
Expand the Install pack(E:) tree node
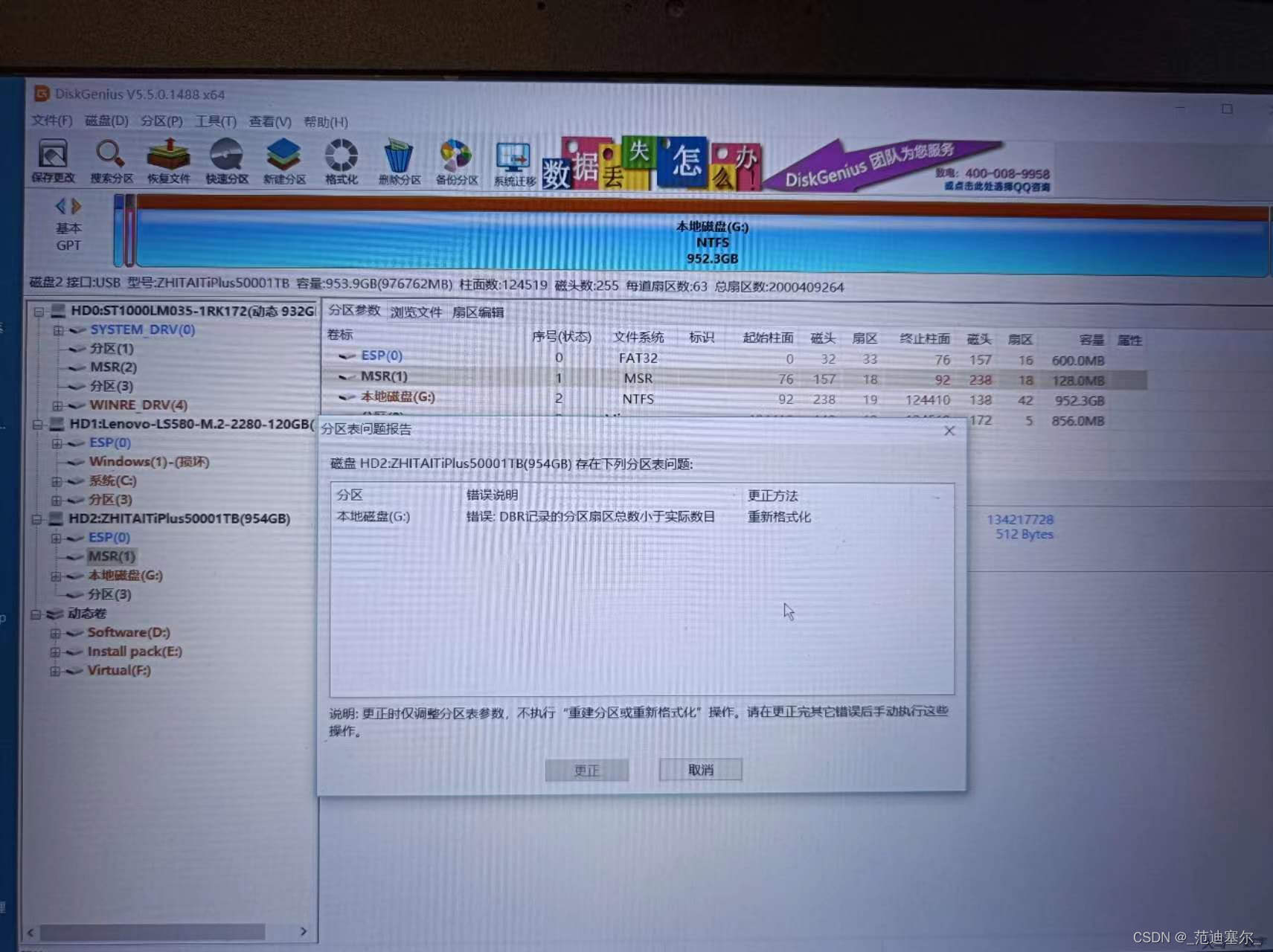[x=55, y=652]
